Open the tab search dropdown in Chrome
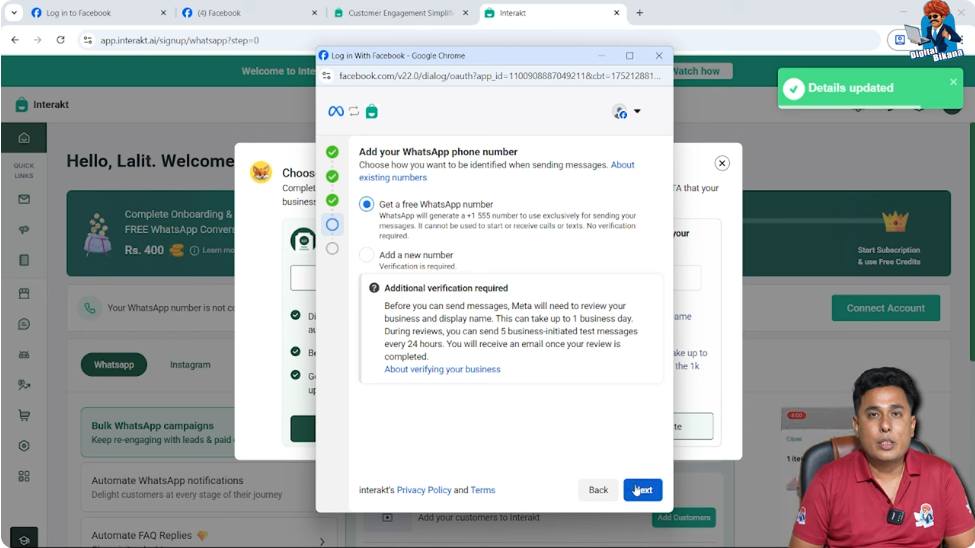The width and height of the screenshot is (975, 548). [14, 12]
